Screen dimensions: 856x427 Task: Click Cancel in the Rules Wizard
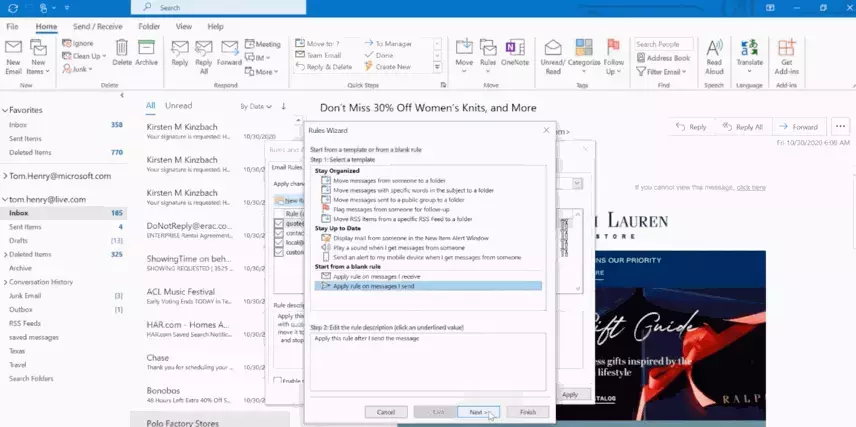[x=385, y=412]
